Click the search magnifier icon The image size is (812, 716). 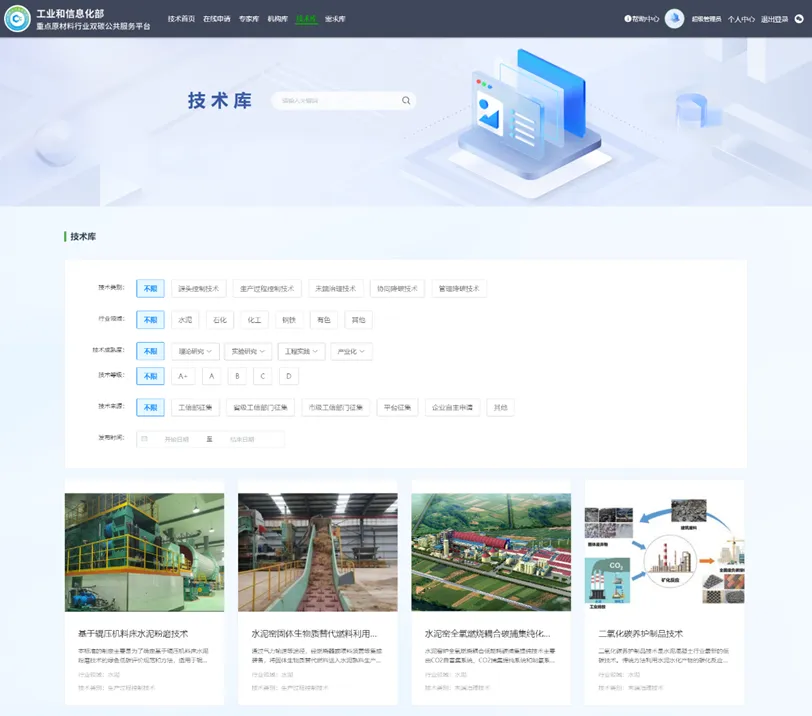tap(406, 101)
